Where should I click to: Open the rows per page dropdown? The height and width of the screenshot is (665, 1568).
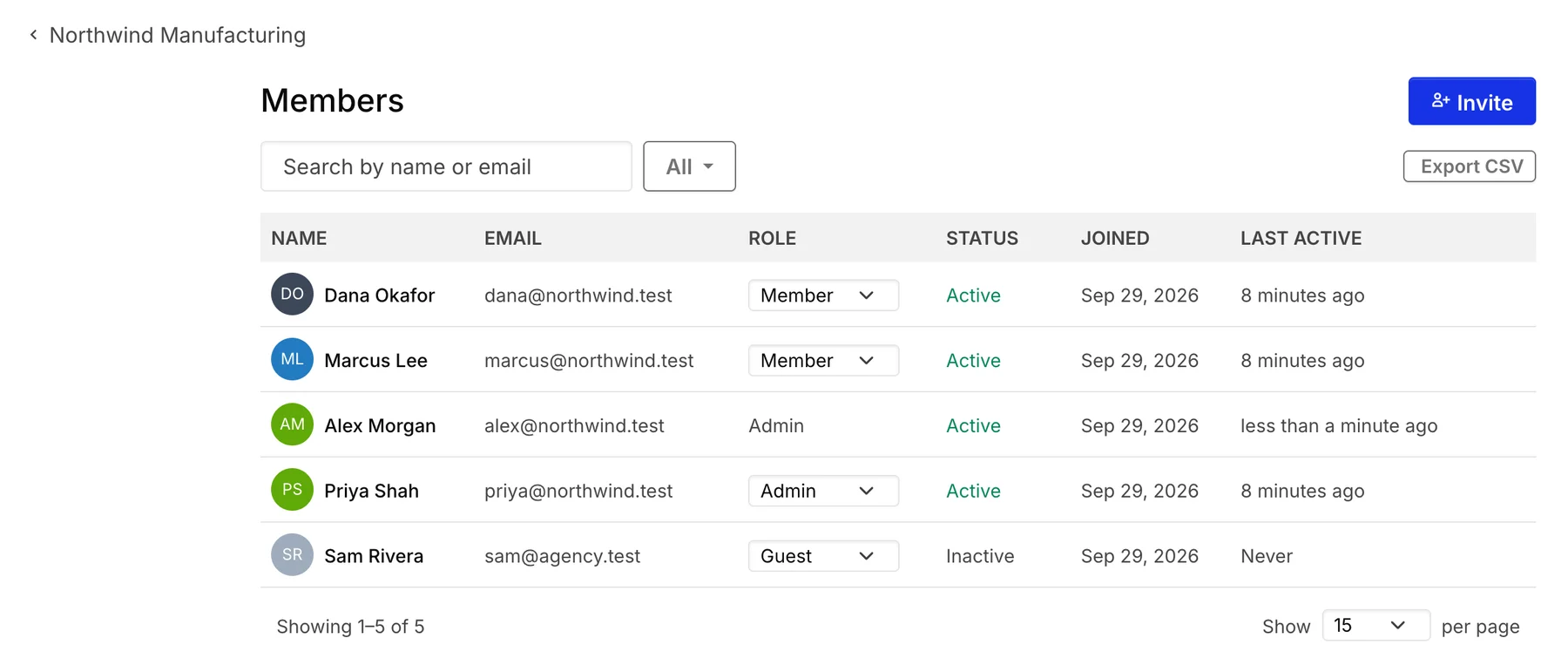point(1375,626)
